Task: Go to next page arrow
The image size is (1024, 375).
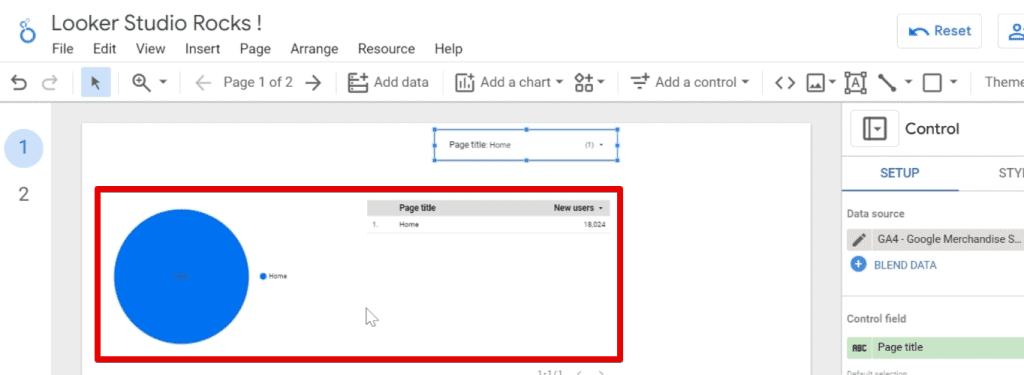Action: point(314,82)
